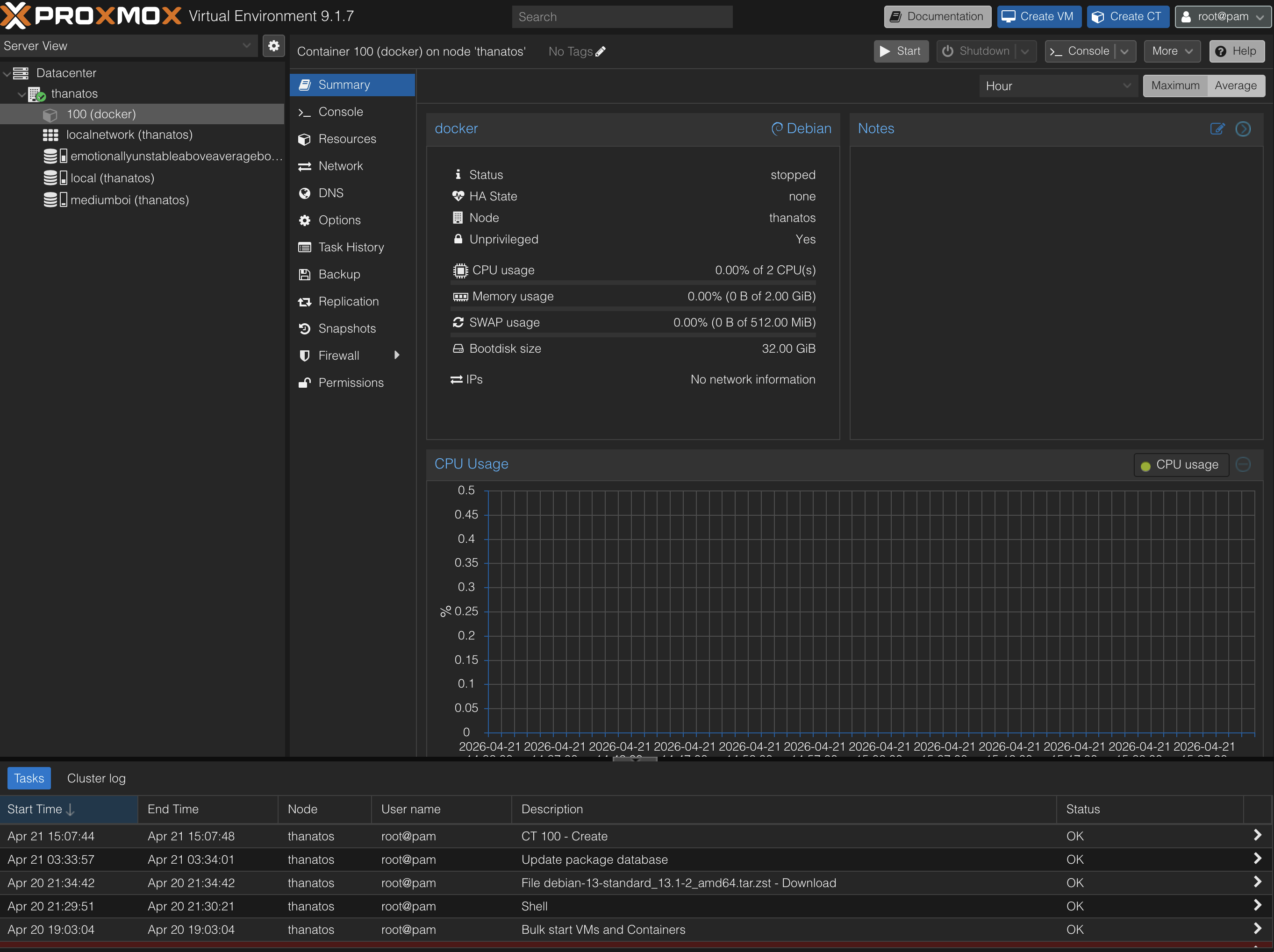The image size is (1274, 952).
Task: Select the Maximum toggle
Action: 1175,86
